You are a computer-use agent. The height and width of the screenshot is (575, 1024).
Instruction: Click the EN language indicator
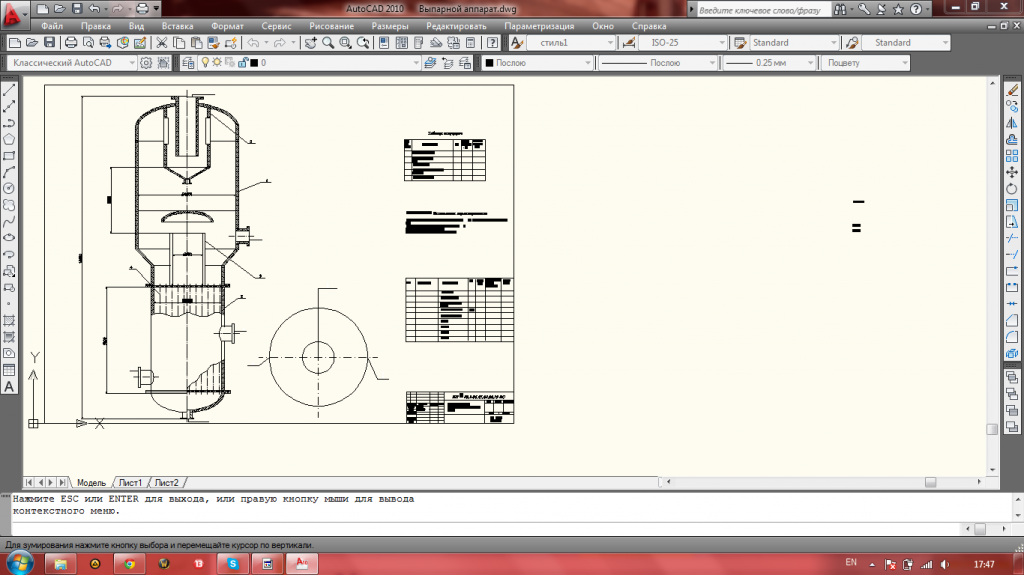pos(851,563)
